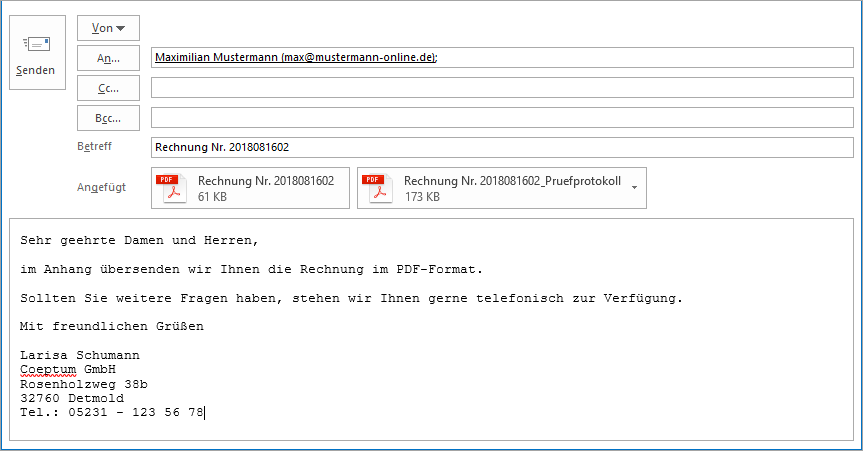Viewport: 863px width, 451px height.
Task: Click the Angefügt label
Action: (101, 187)
